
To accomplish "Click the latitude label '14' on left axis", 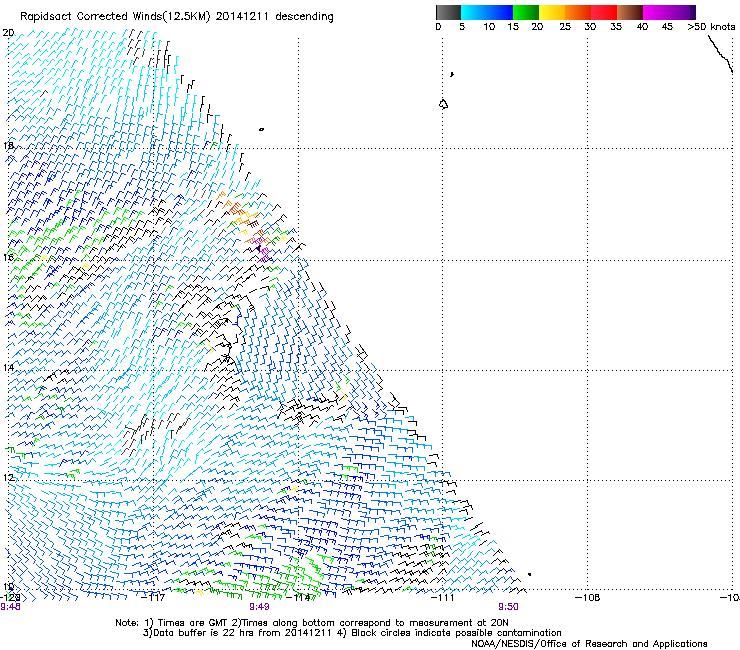I will click(8, 367).
